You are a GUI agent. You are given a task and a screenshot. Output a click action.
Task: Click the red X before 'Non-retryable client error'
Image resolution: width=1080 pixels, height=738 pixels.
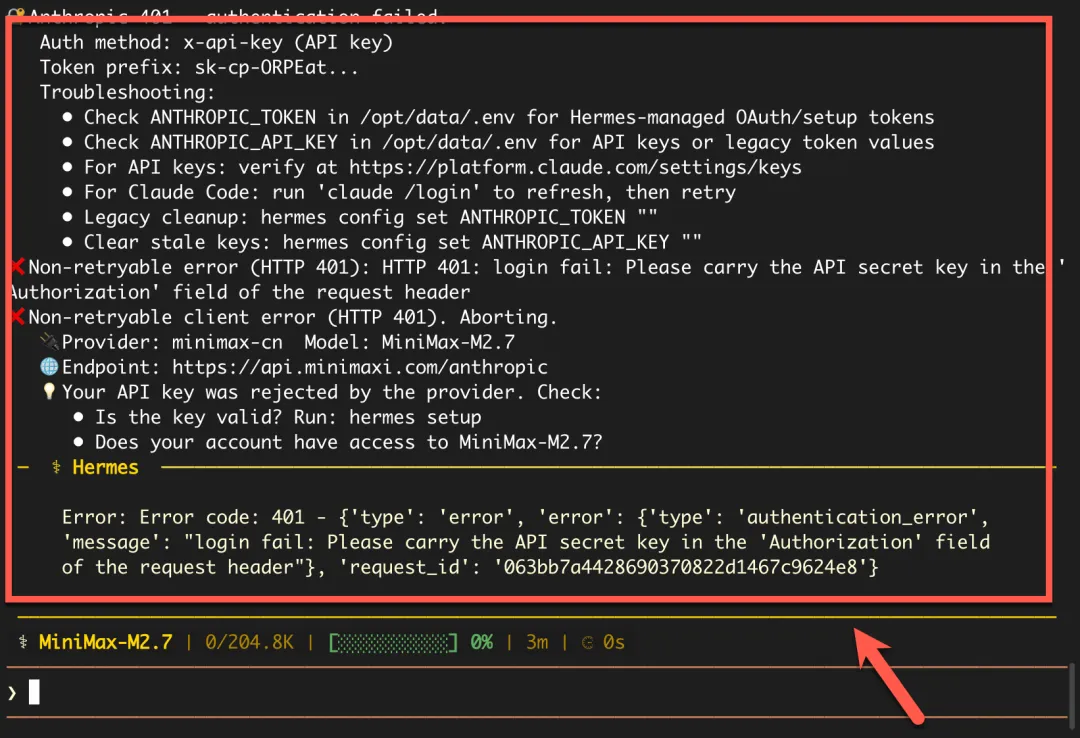point(19,317)
